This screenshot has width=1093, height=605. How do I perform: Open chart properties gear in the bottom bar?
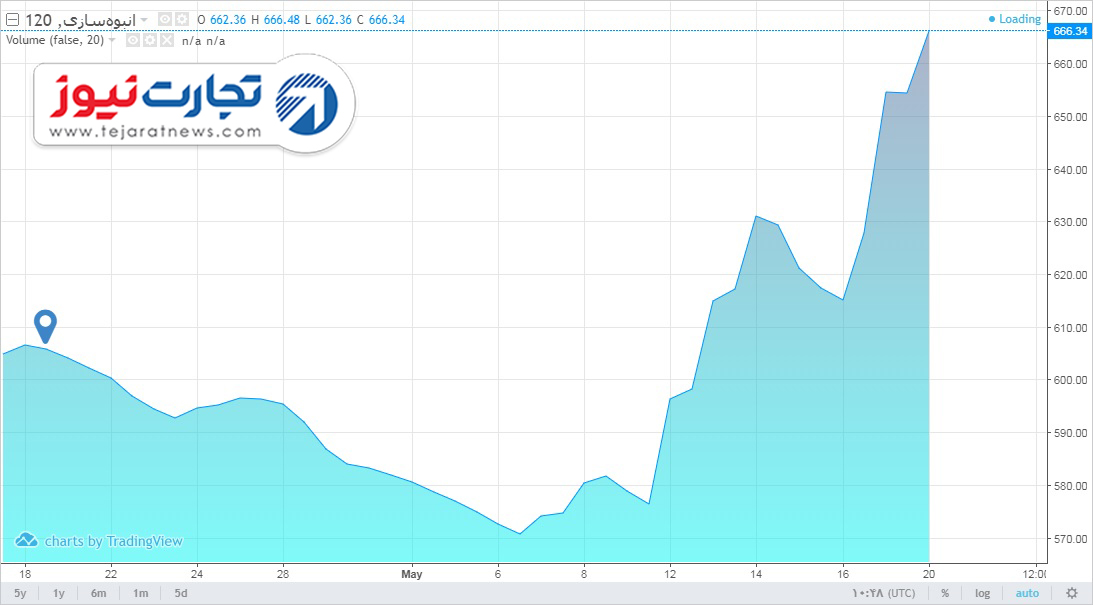pyautogui.click(x=1072, y=593)
